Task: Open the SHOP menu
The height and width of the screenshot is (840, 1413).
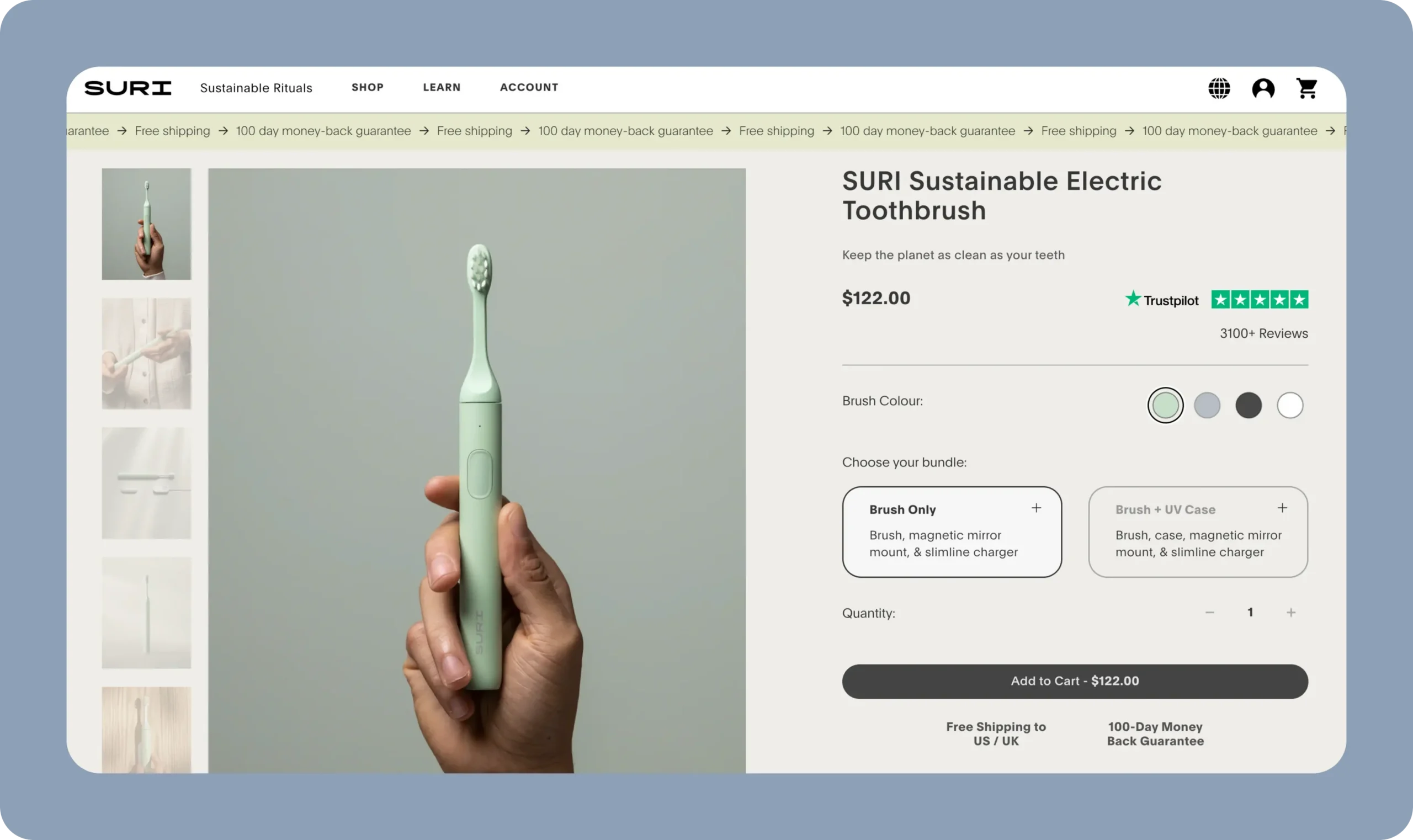Action: 368,88
